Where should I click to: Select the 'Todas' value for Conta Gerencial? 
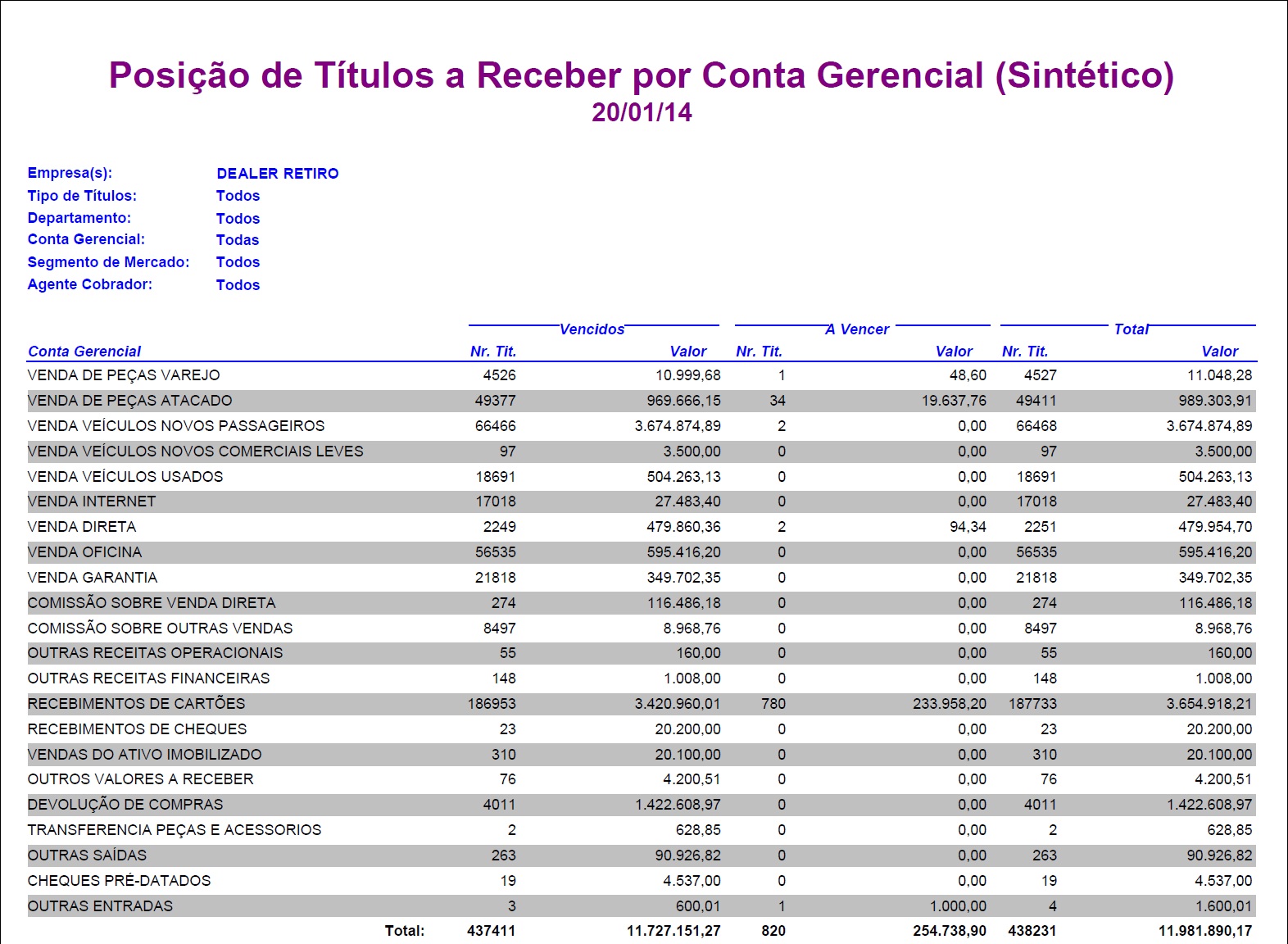[x=238, y=240]
